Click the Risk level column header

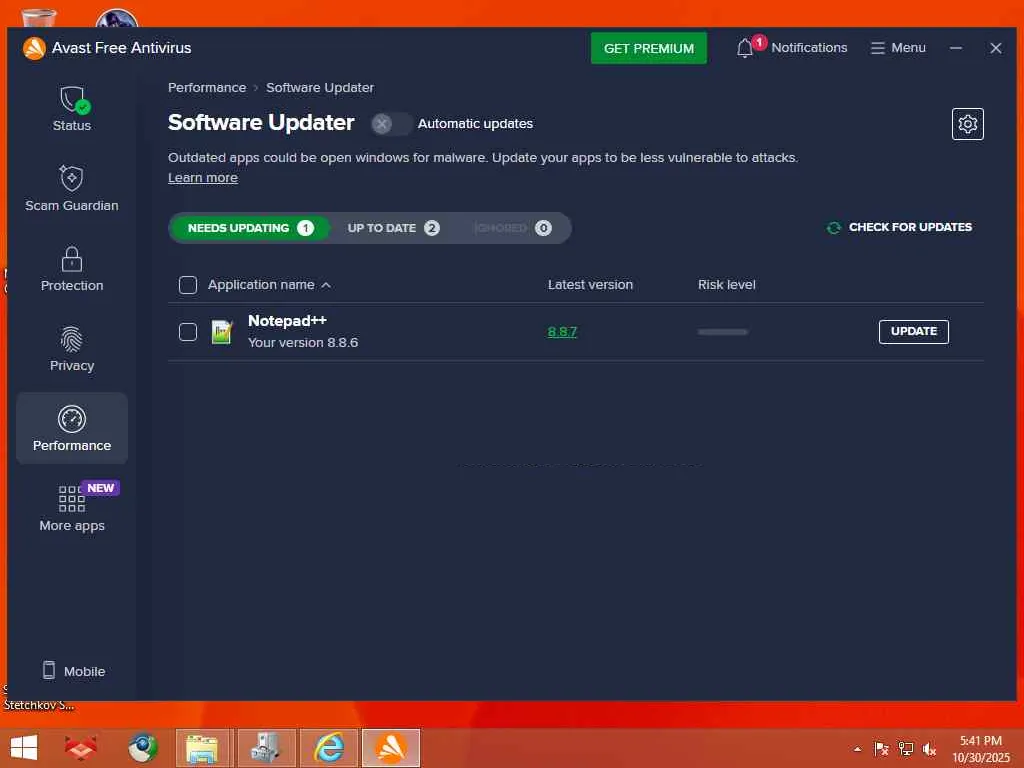coord(726,285)
